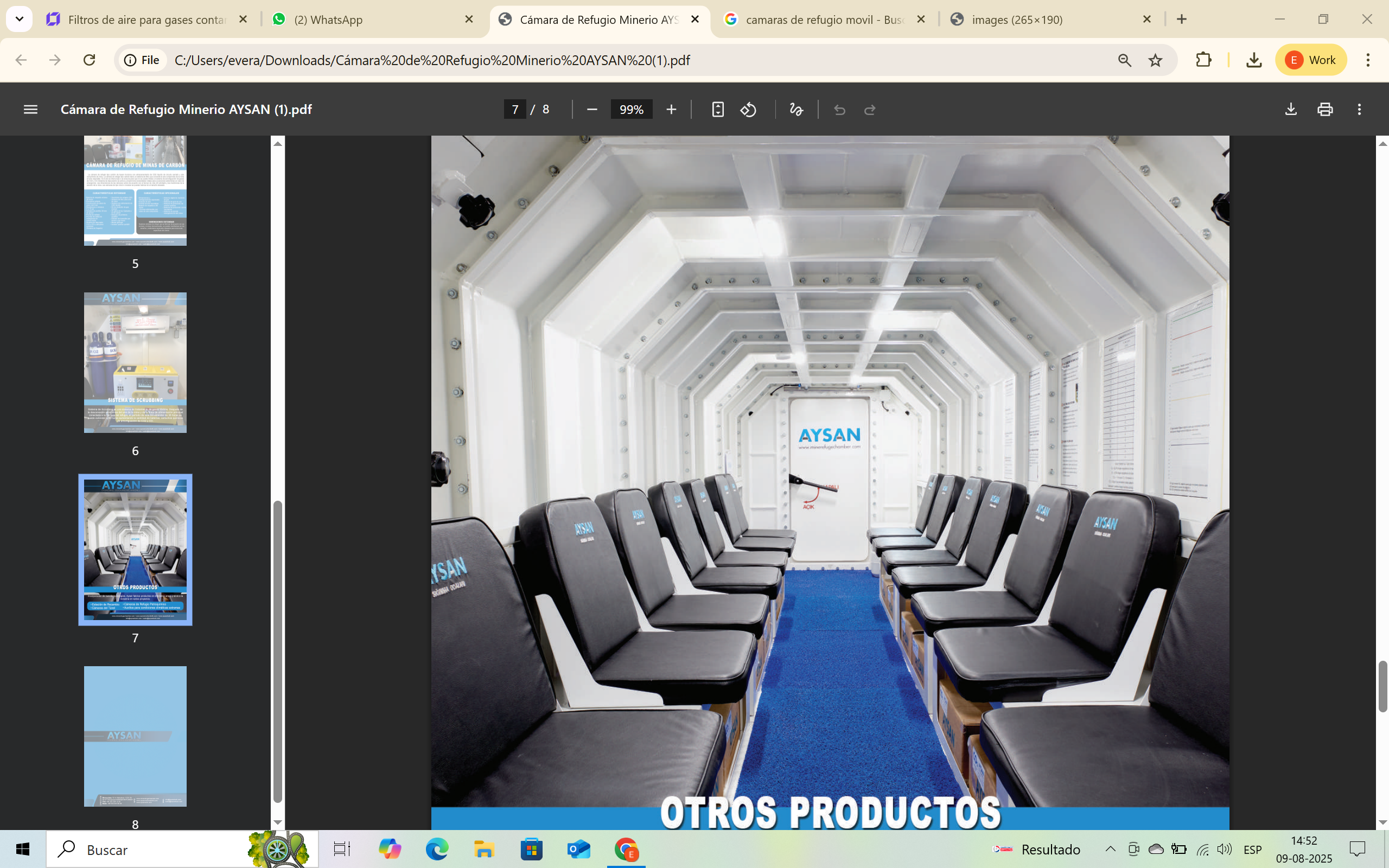This screenshot has width=1389, height=868.
Task: Select the draw annotation tool
Action: coord(796,109)
